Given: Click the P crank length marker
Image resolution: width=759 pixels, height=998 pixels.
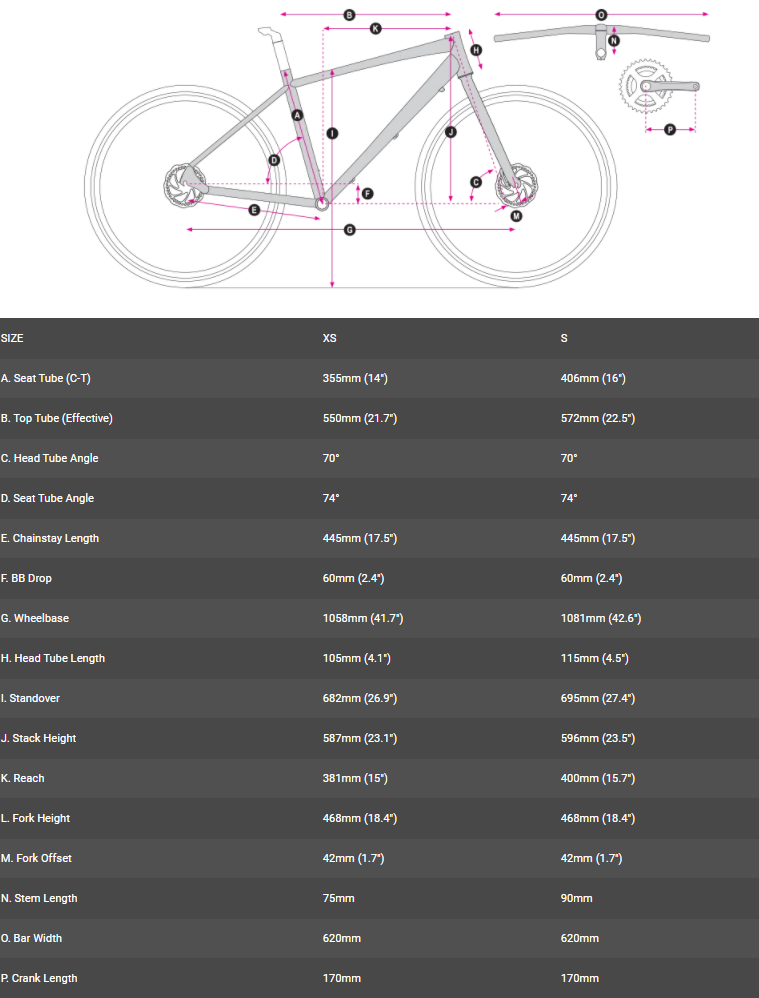Looking at the screenshot, I should (670, 129).
